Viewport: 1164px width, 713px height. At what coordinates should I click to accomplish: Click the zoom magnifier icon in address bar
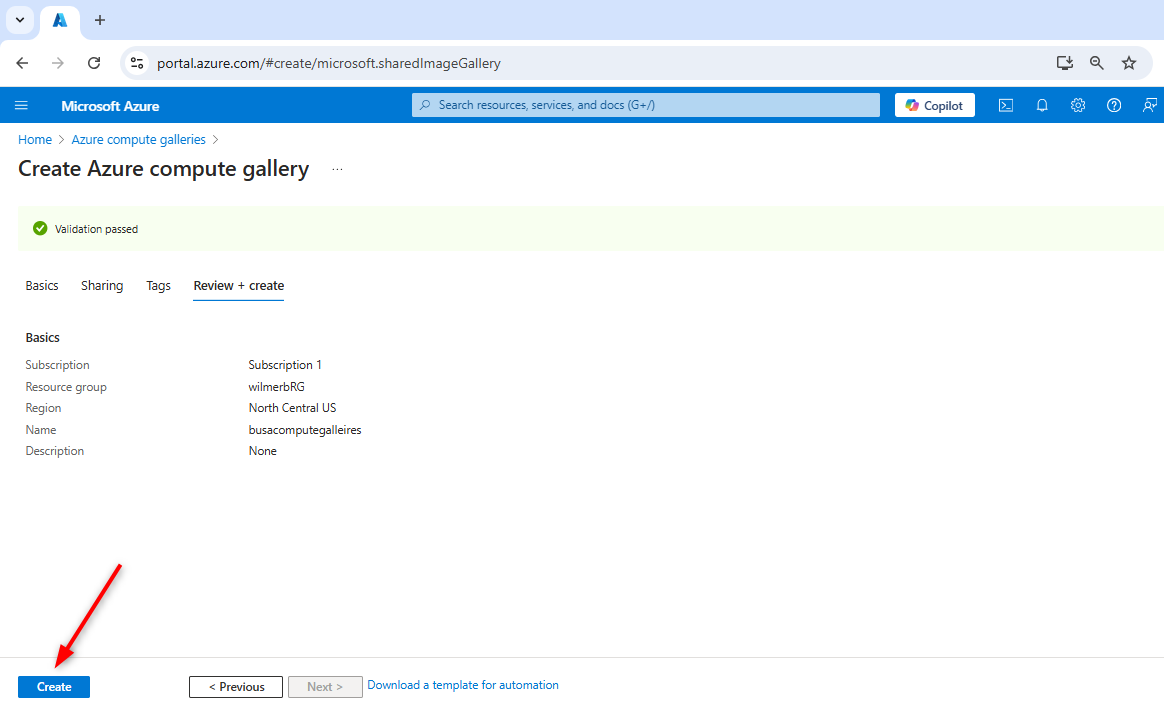[x=1096, y=63]
